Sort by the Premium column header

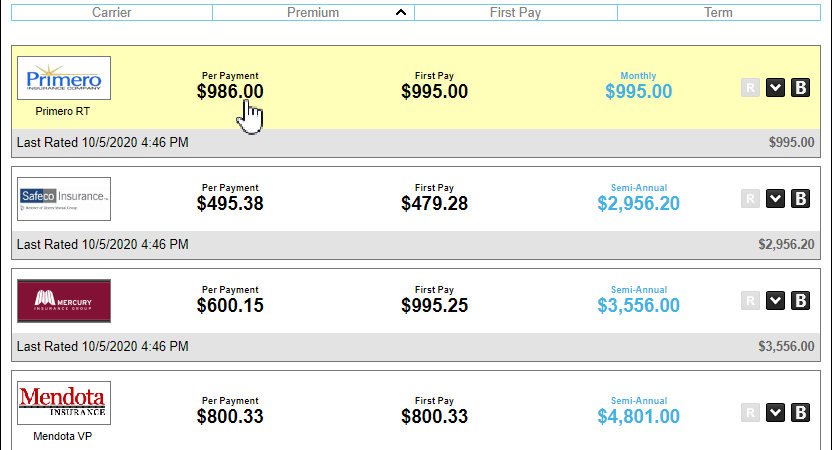pos(313,13)
